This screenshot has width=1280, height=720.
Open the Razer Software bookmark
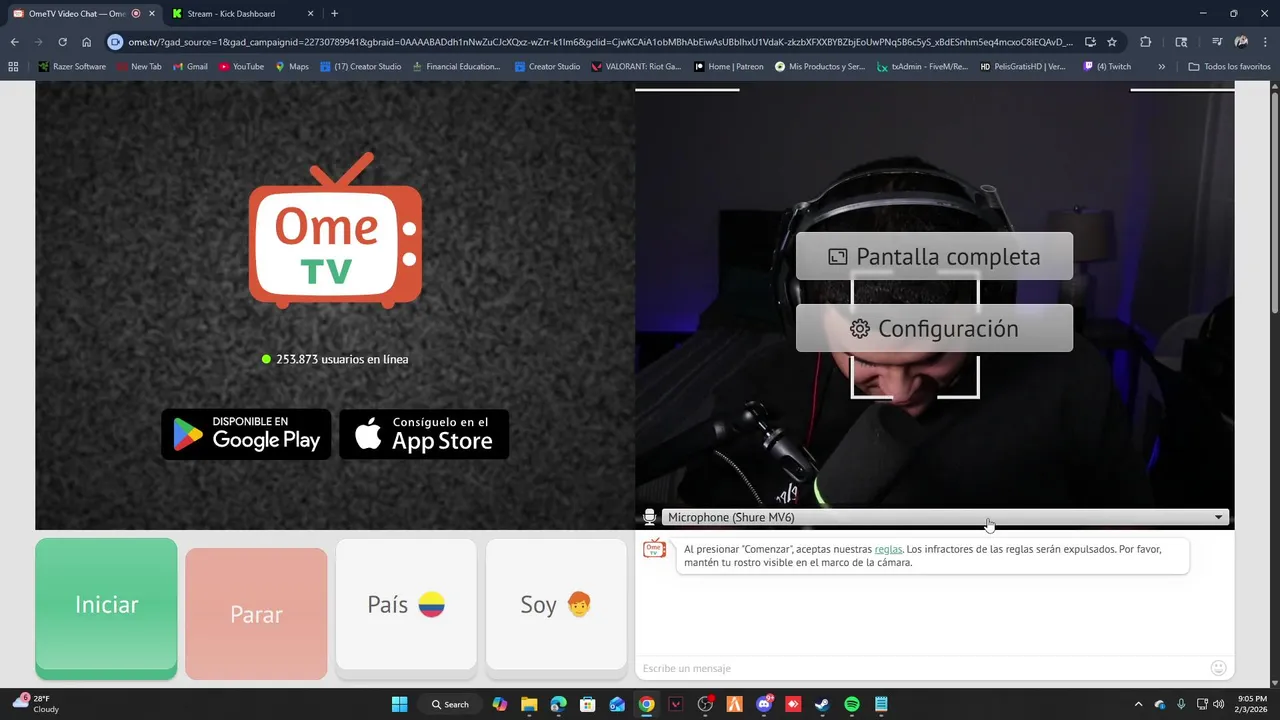coord(72,67)
